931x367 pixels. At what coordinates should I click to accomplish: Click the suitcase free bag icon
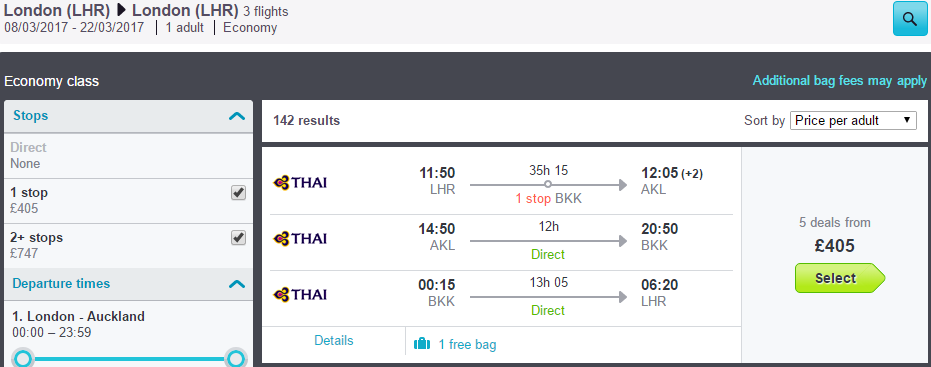(422, 344)
